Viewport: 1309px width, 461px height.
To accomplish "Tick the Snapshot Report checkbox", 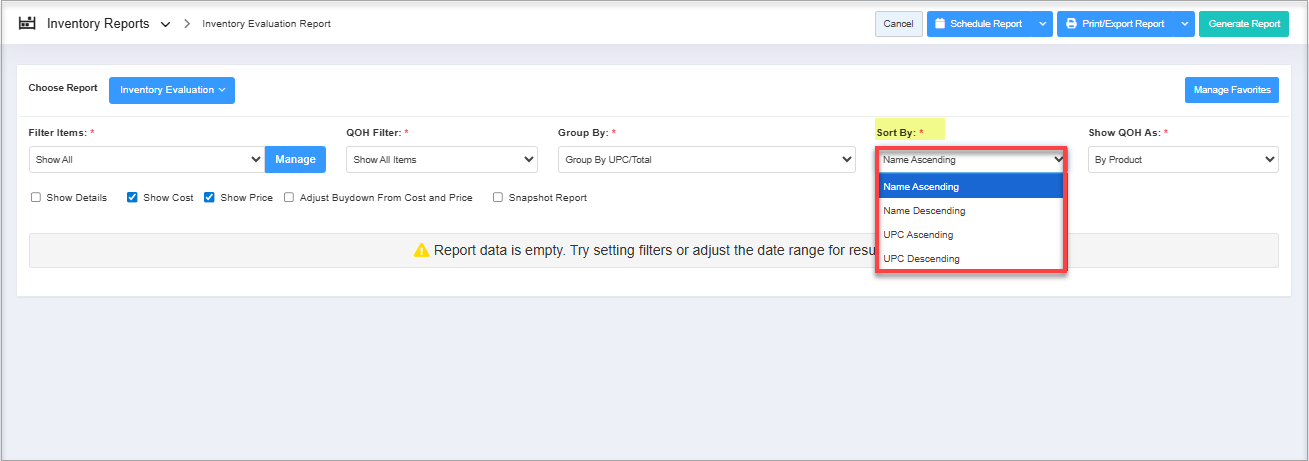I will 498,198.
